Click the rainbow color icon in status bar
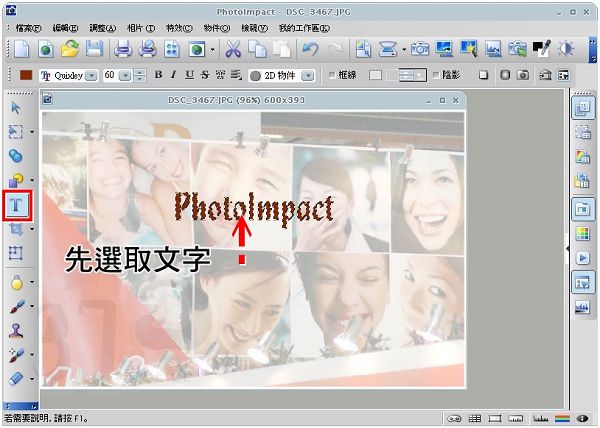Viewport: 600px width, 428px height. click(562, 419)
